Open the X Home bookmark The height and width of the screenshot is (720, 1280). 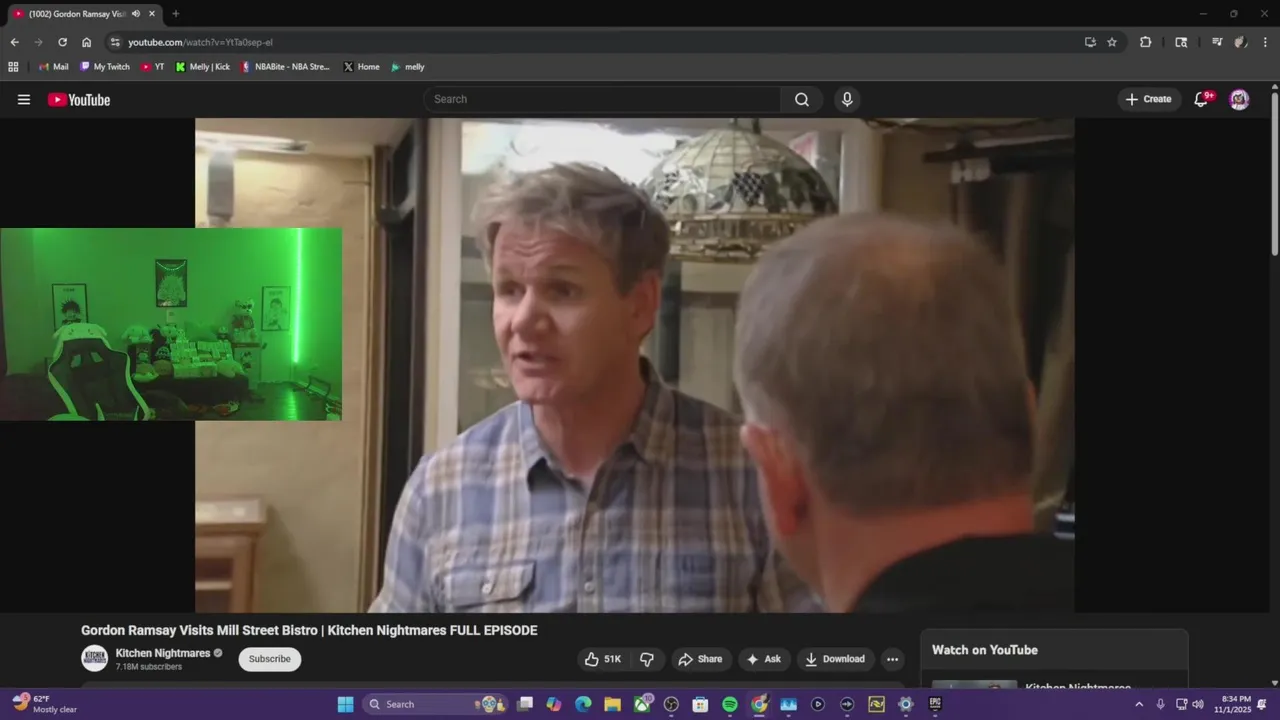(x=361, y=67)
